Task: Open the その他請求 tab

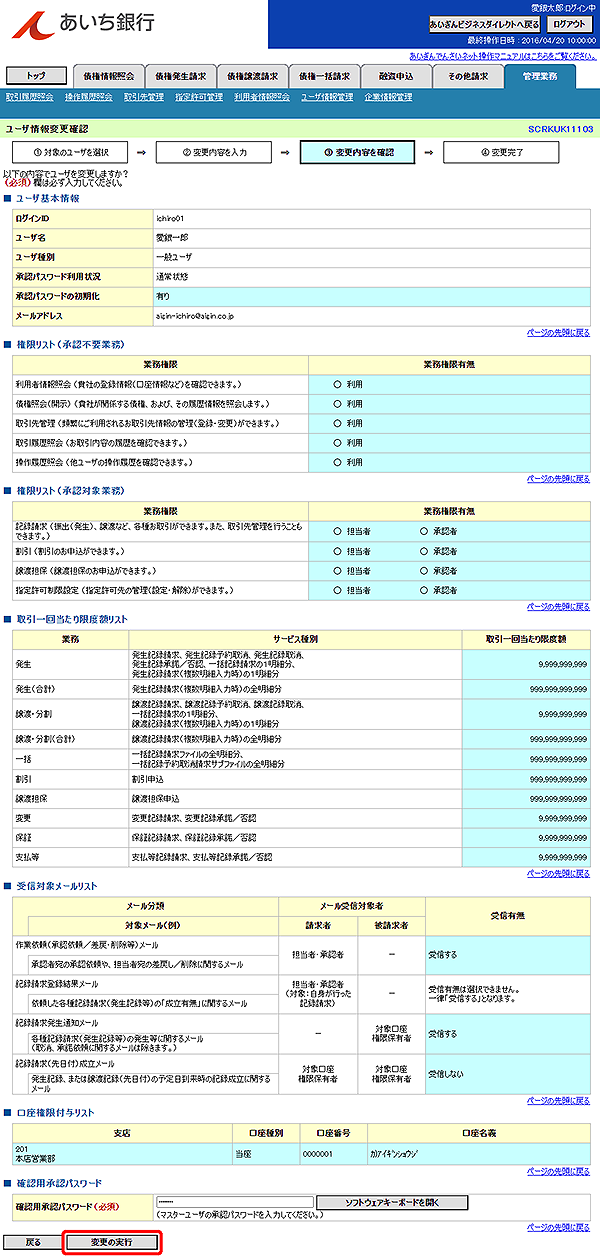Action: point(468,76)
